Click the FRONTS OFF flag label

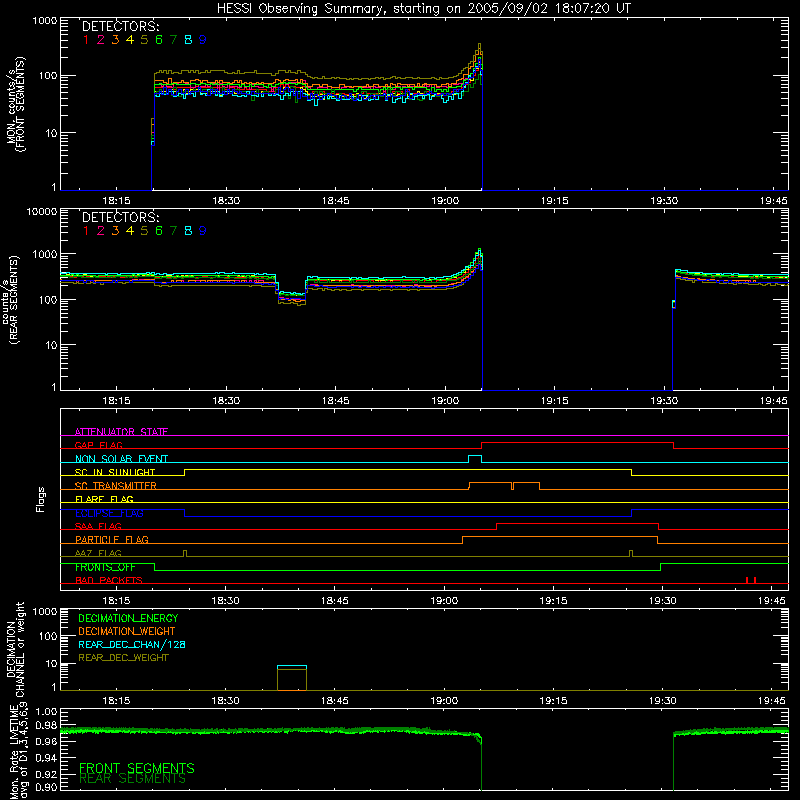click(105, 567)
